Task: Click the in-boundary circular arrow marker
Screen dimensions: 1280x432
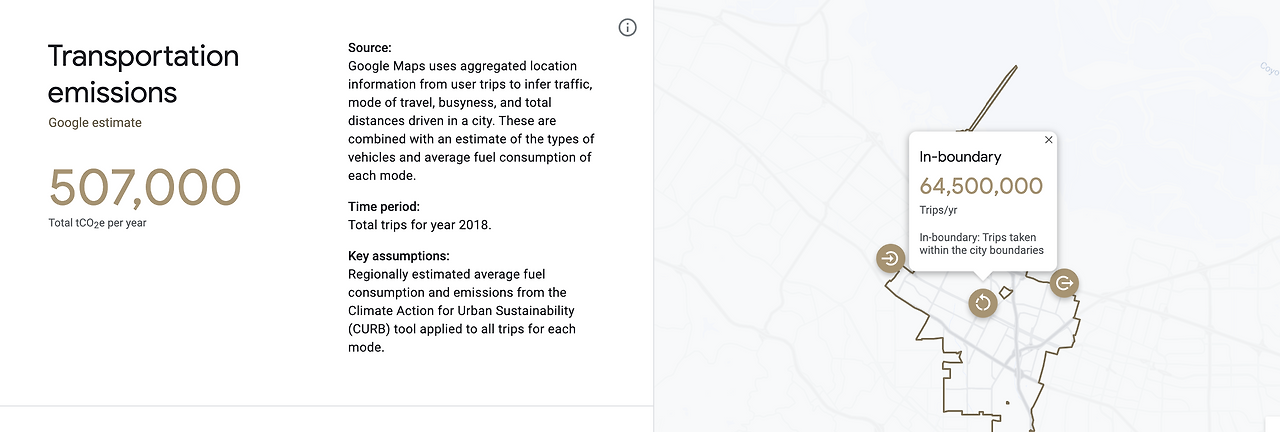Action: point(982,303)
